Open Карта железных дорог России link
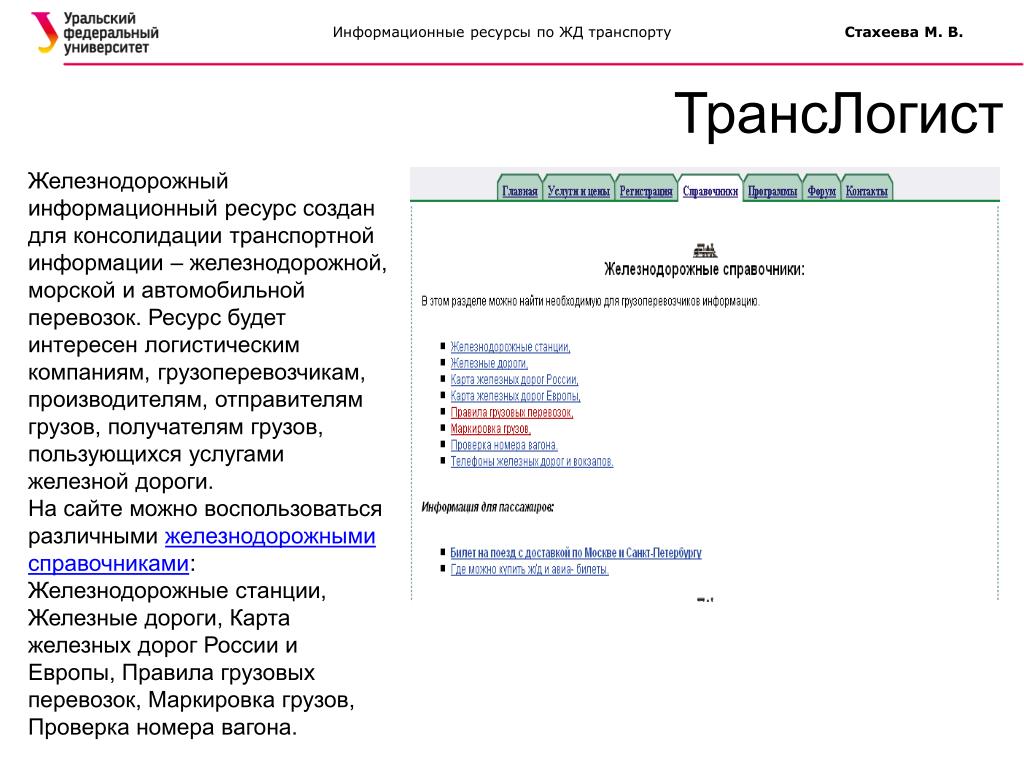Screen dimensions: 1024x768 (514, 379)
